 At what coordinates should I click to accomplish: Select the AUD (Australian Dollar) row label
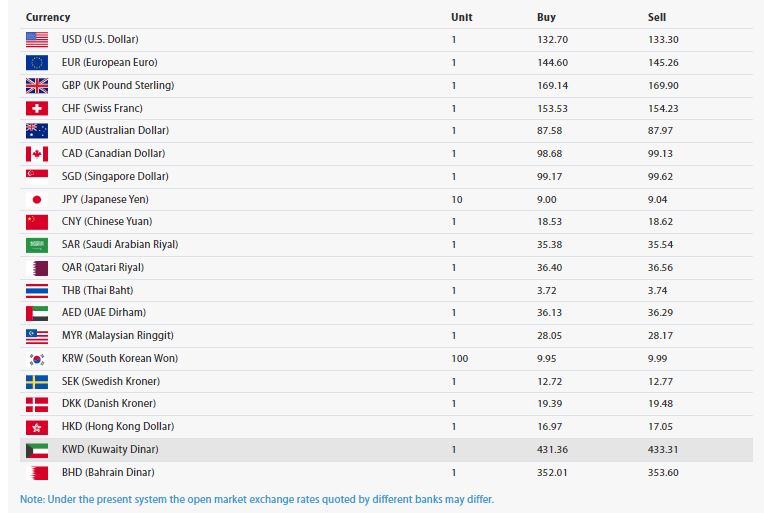coord(115,131)
